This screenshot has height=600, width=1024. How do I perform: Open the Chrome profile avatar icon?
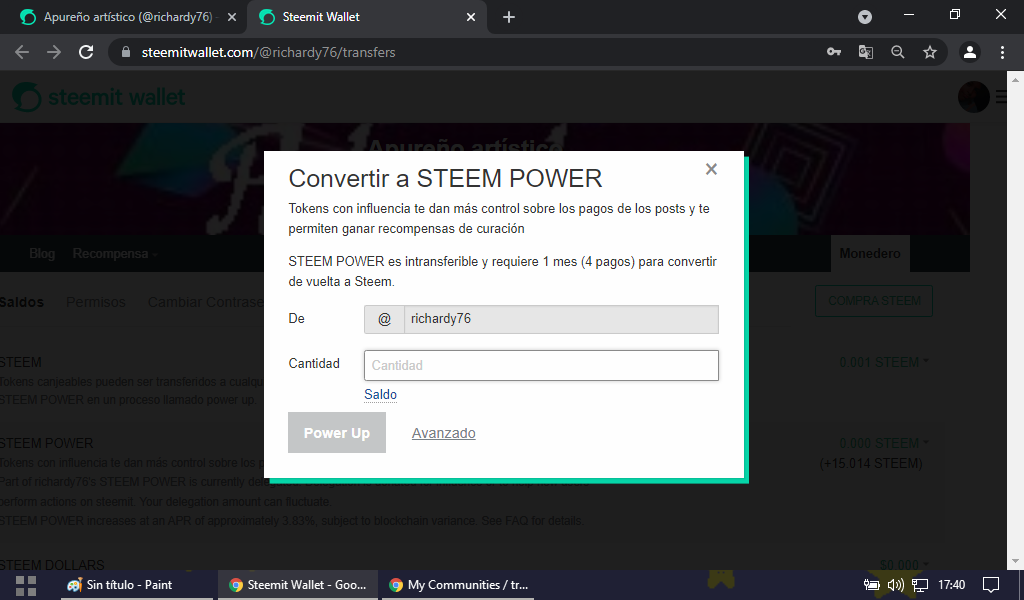click(x=970, y=52)
